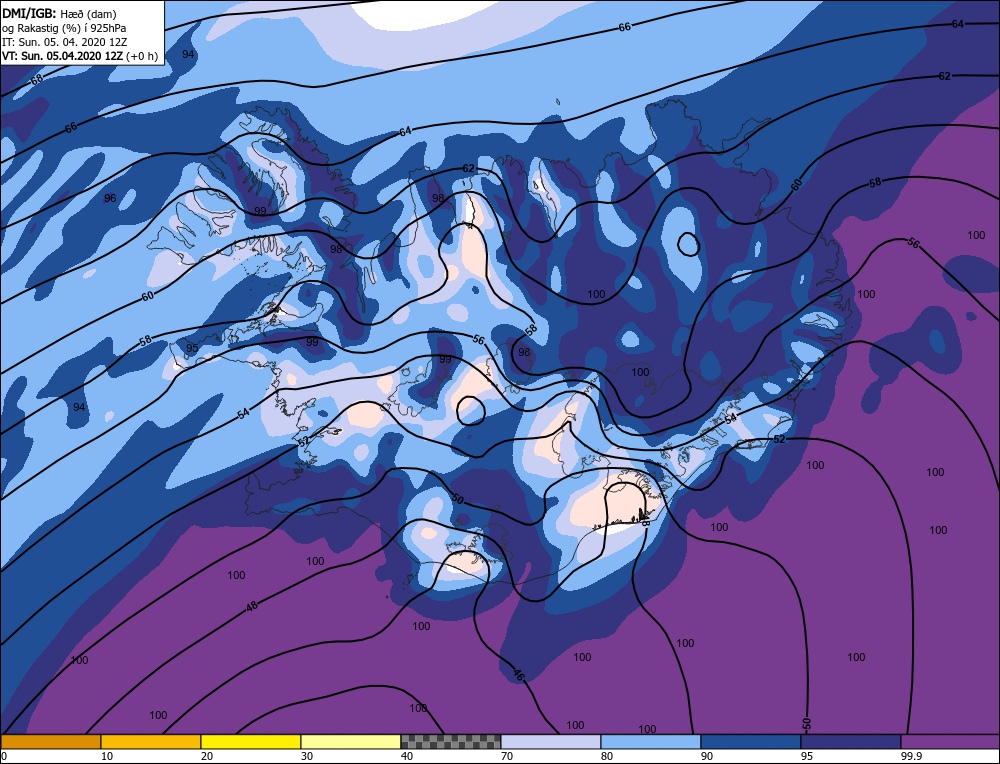Click the 'og Rakastig (%) í 925hPa' line
The width and height of the screenshot is (1000, 764).
(64, 27)
